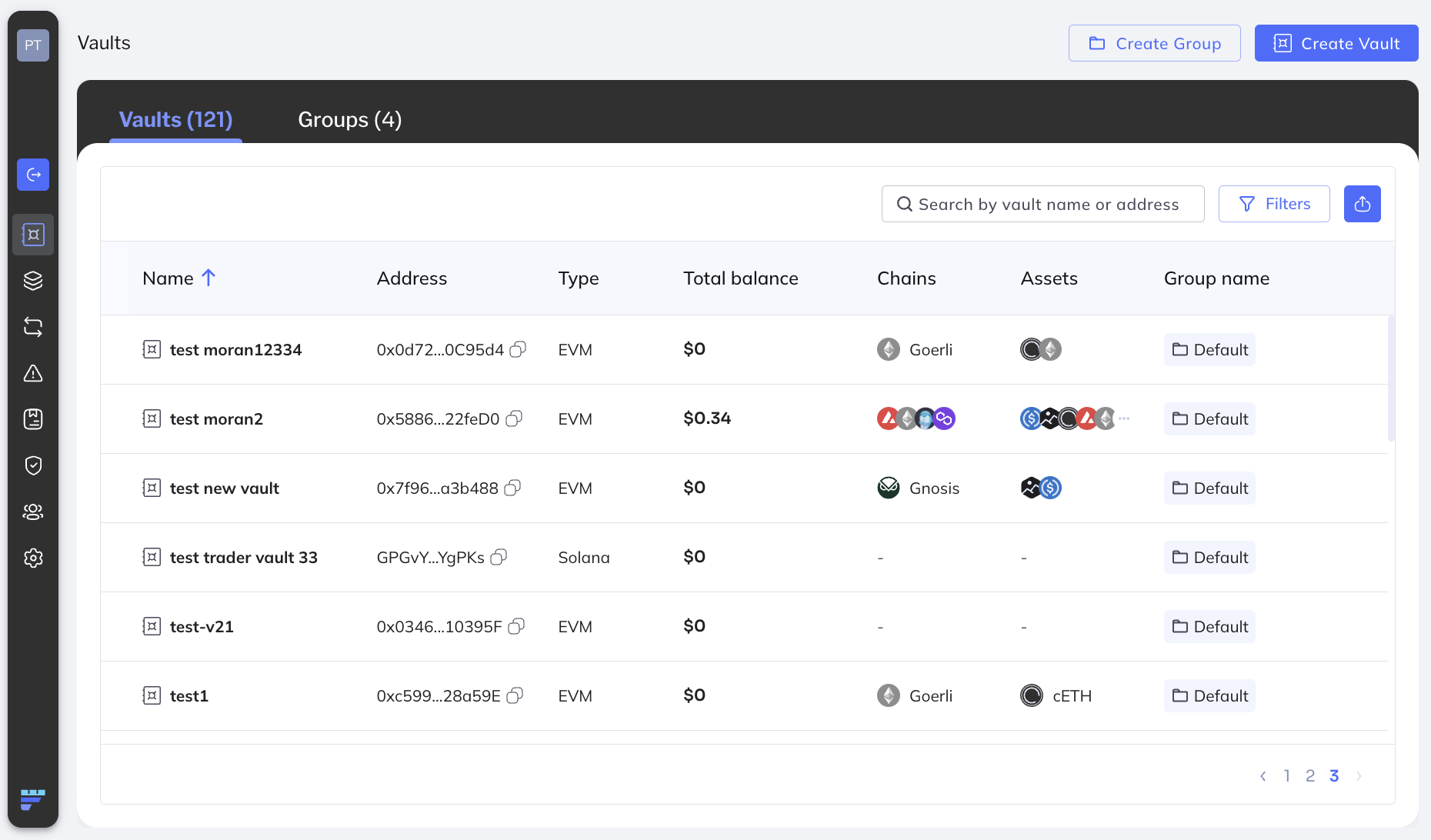Click the PT profile avatar
The height and width of the screenshot is (840, 1431).
pyautogui.click(x=33, y=45)
